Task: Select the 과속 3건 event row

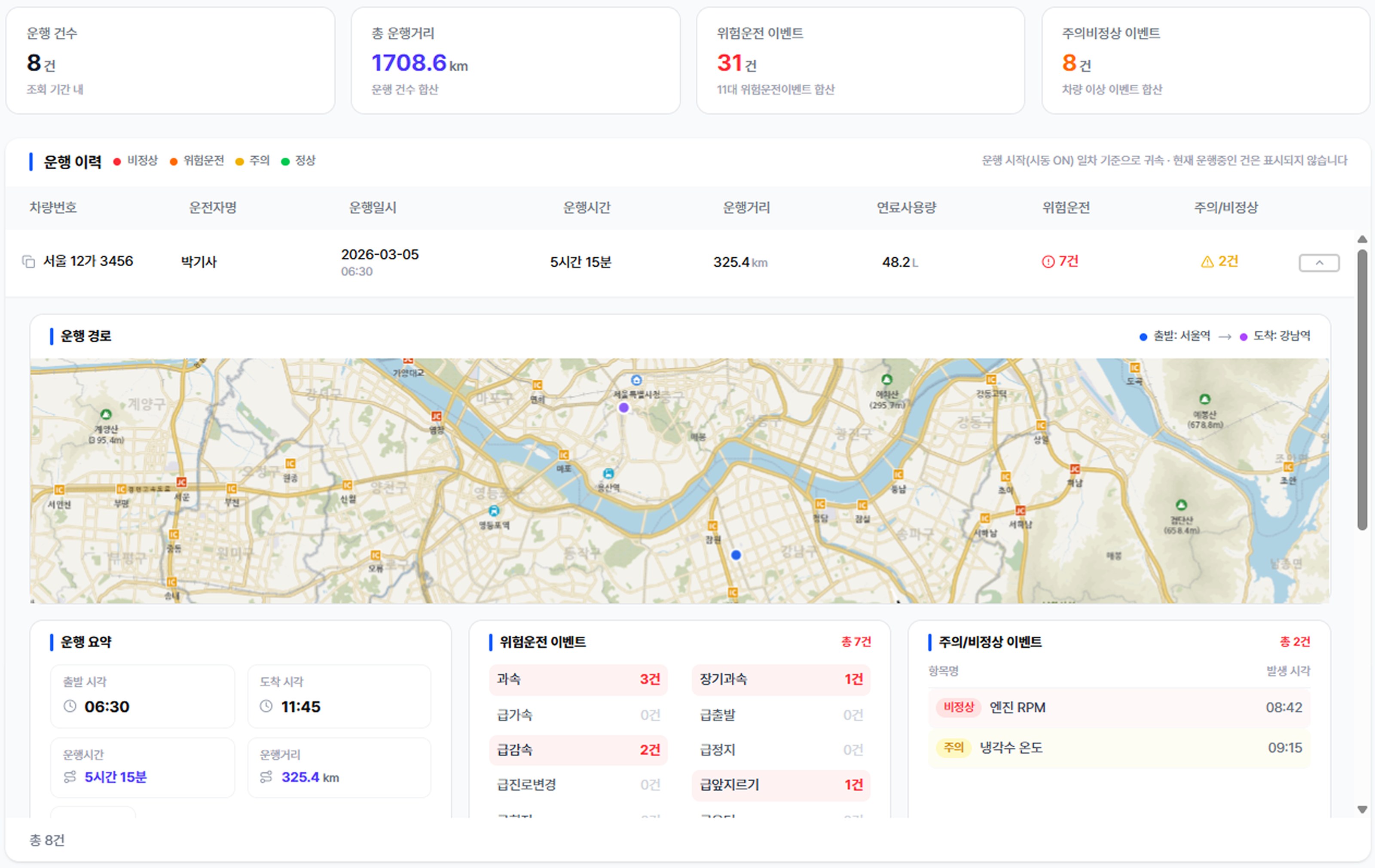Action: [578, 679]
